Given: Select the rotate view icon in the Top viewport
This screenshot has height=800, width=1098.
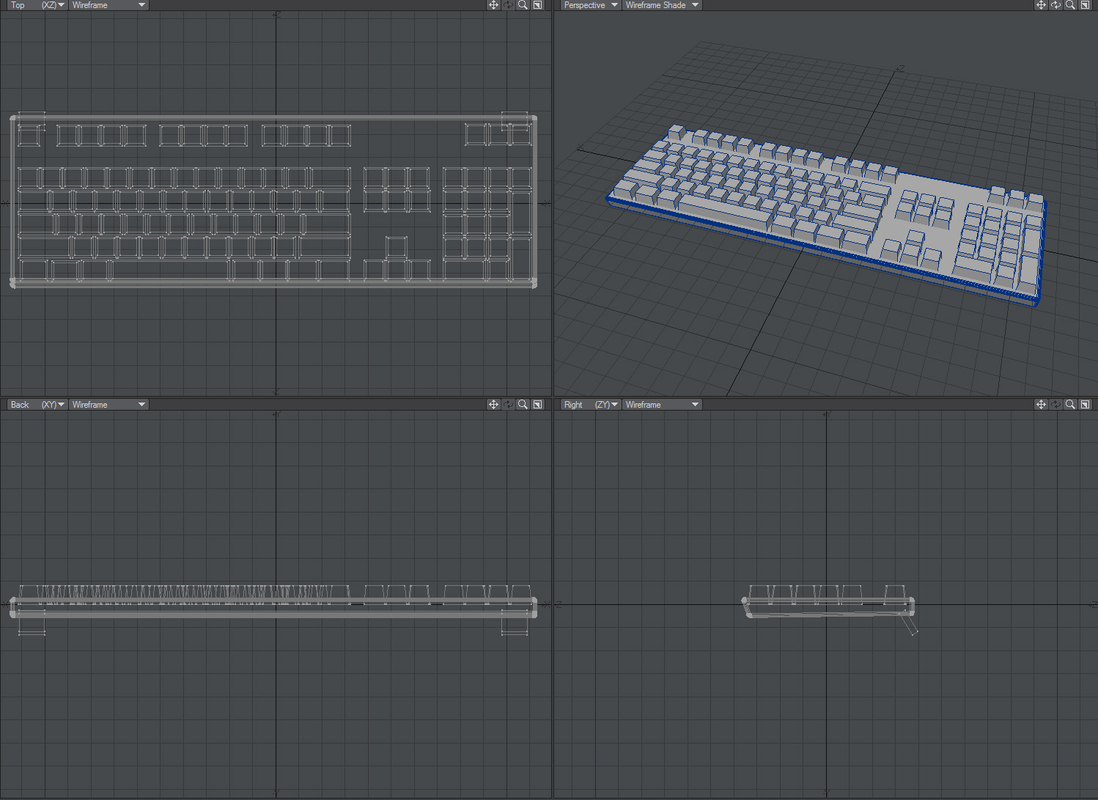Looking at the screenshot, I should click(507, 5).
